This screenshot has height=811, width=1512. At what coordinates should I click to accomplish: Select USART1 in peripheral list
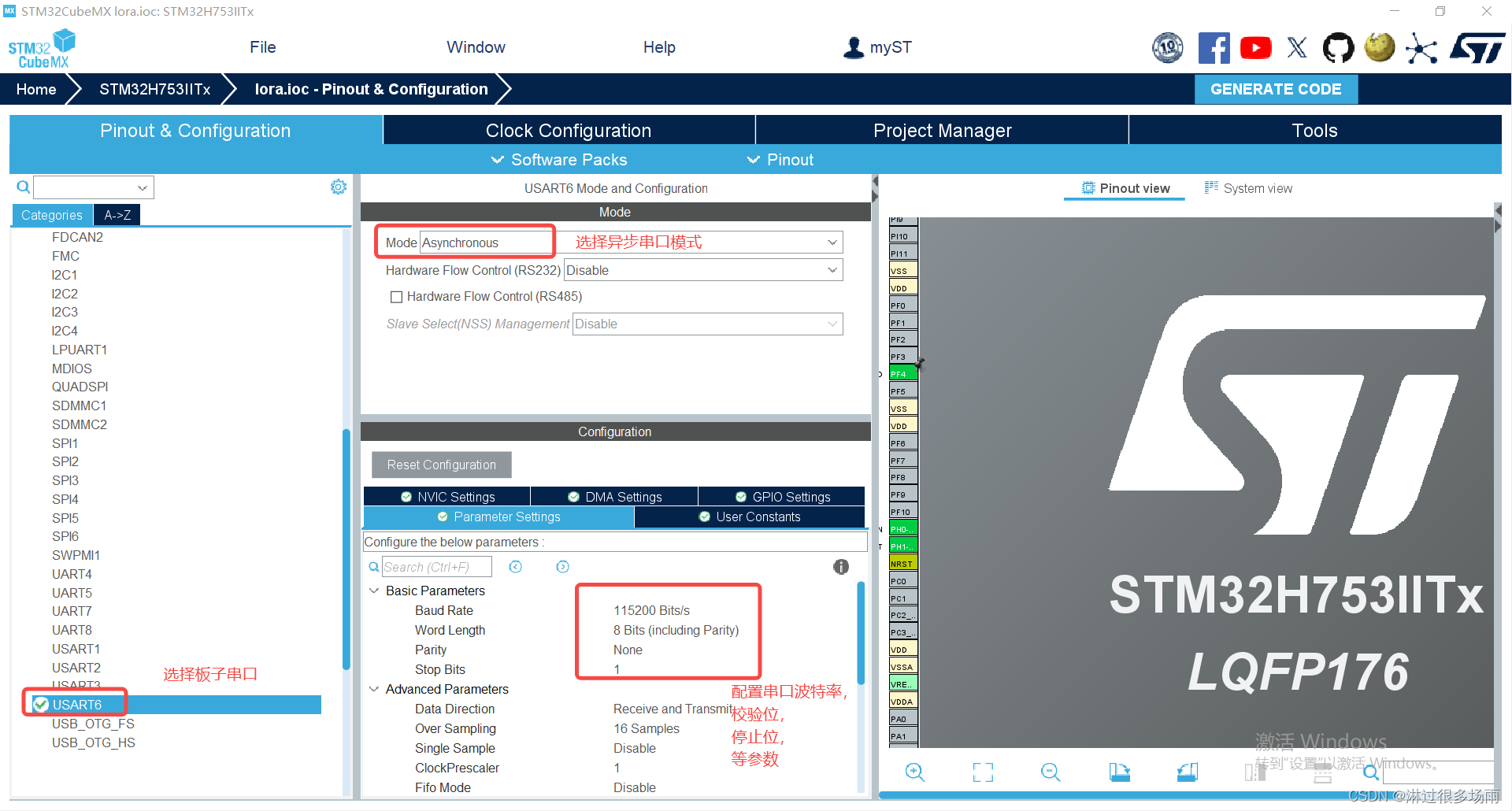[76, 649]
